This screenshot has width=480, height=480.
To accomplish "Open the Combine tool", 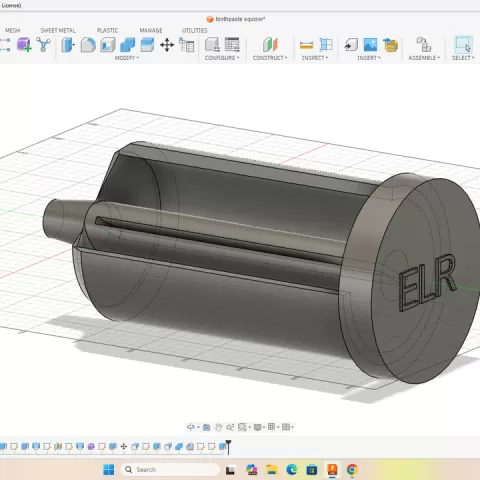I will 127,45.
